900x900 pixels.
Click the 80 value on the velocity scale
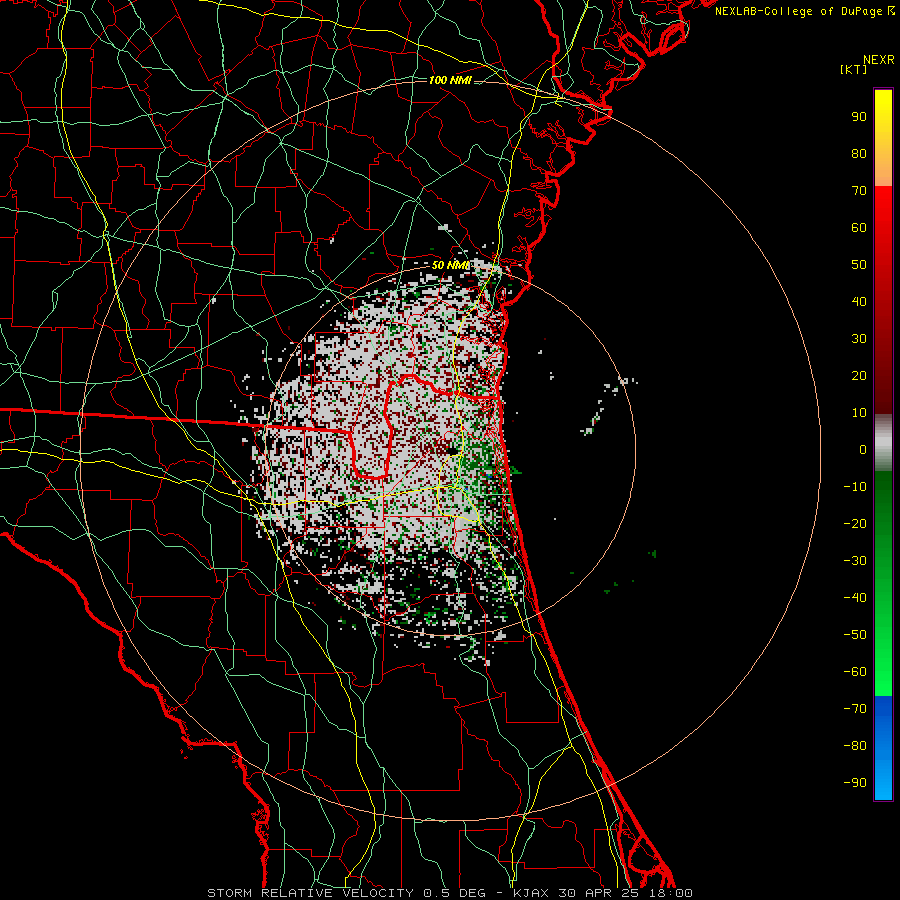point(859,154)
